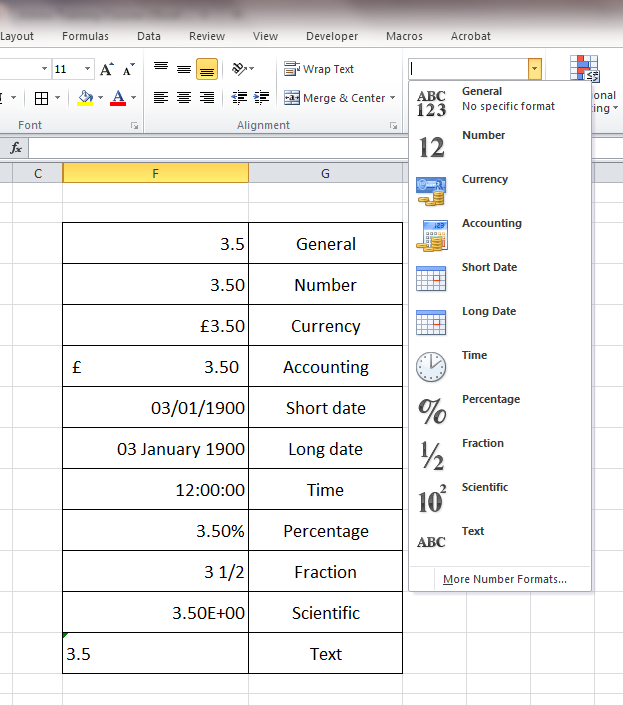Viewport: 623px width, 705px height.
Task: Select the Long Date calendar icon
Action: coord(431,323)
